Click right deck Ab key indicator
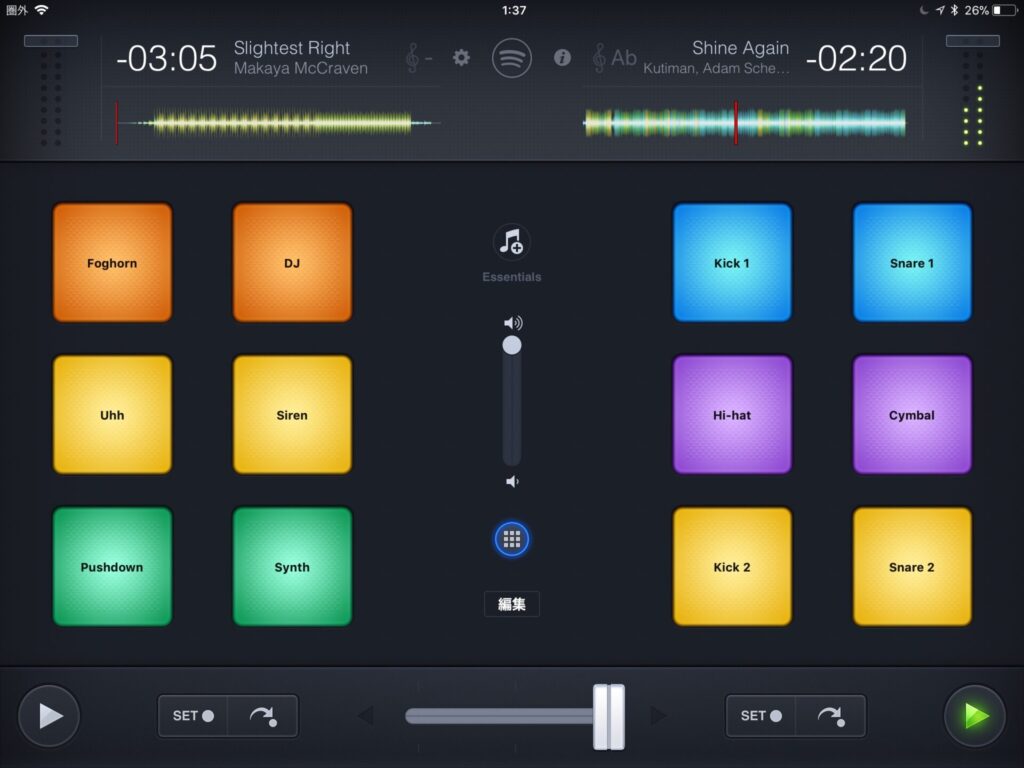1024x768 pixels. point(614,58)
